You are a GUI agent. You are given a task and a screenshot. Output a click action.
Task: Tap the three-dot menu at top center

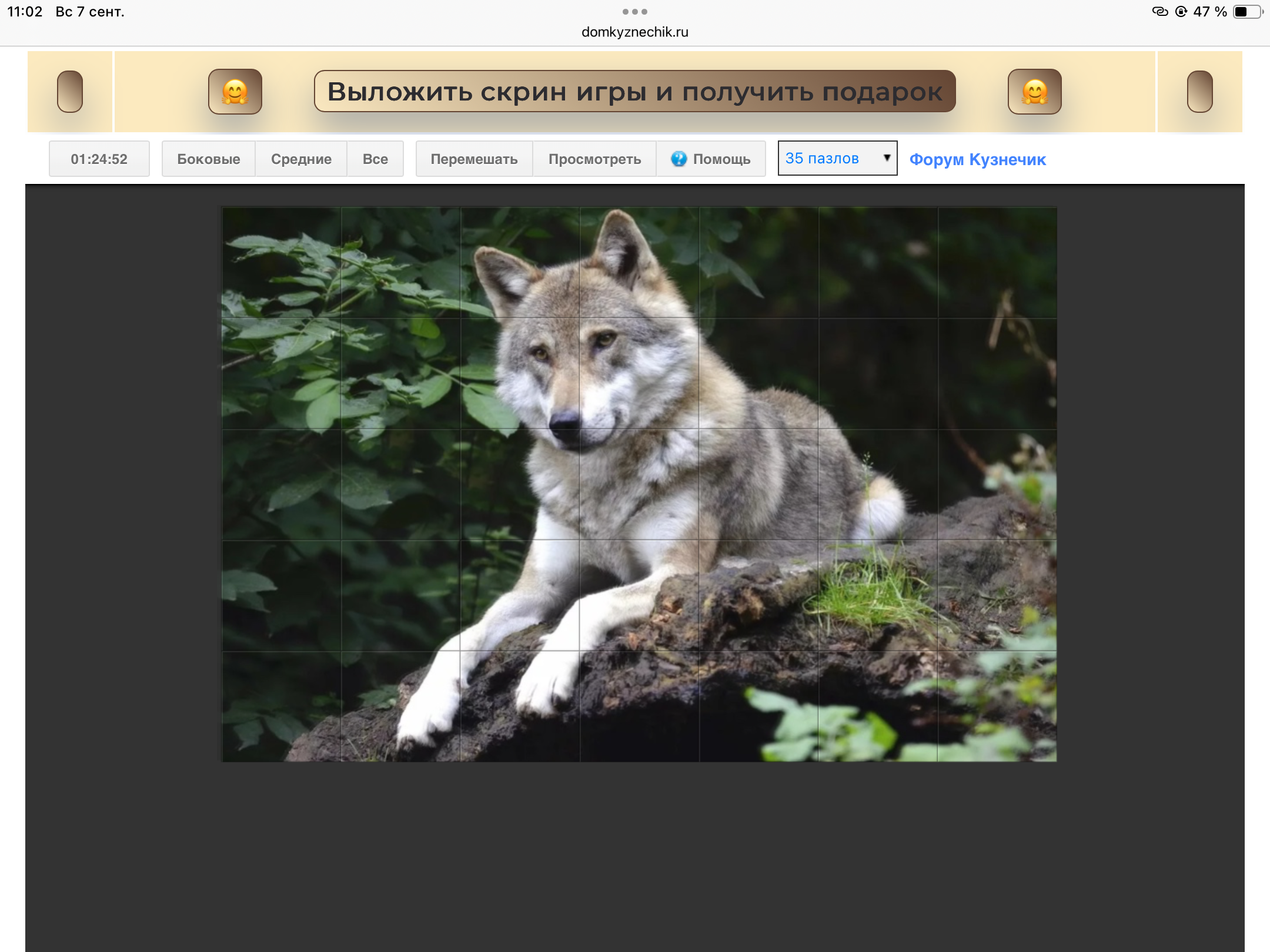pos(635,12)
